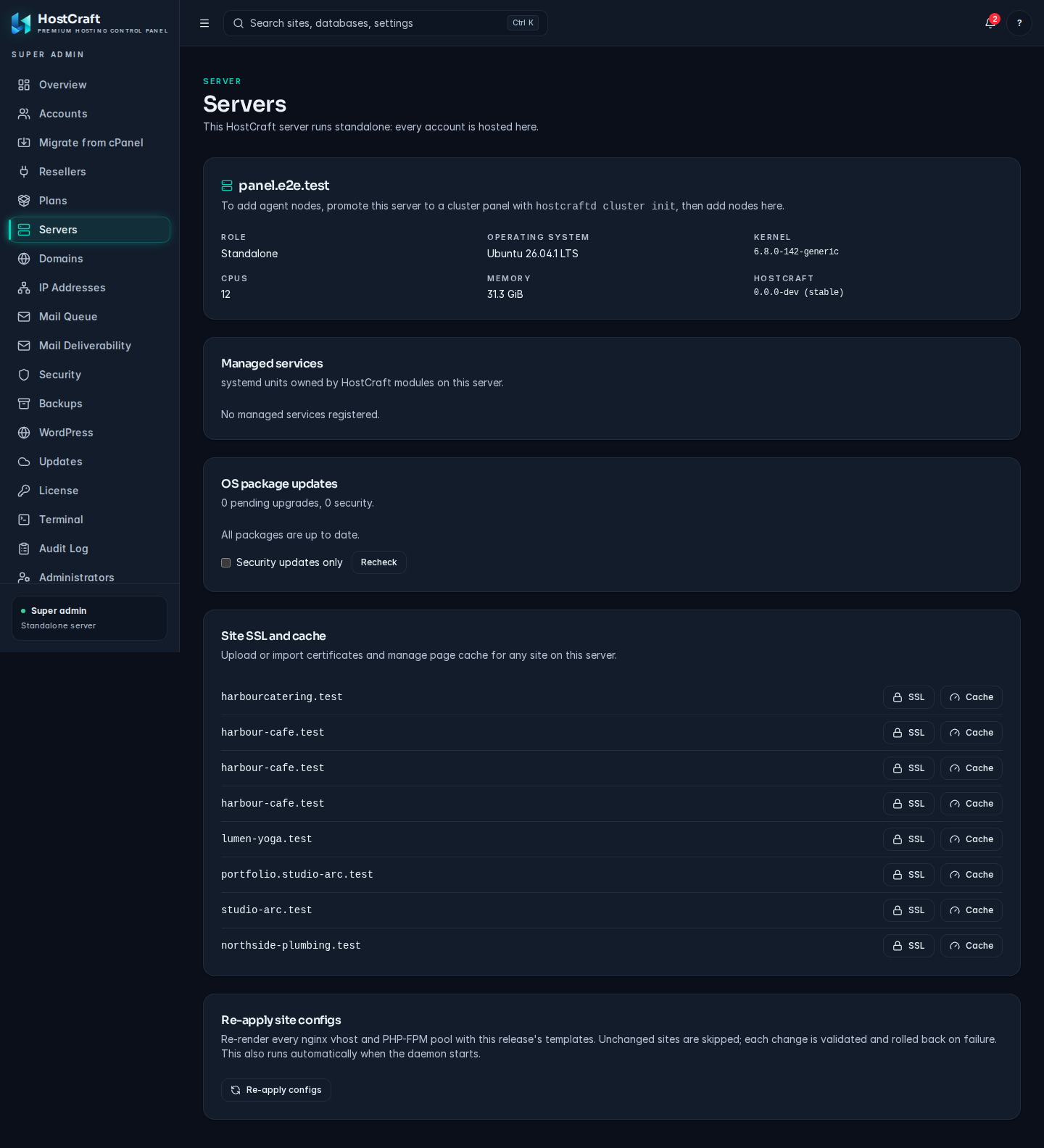
Task: Select the kernel value 6.8.0-142-generic
Action: (x=796, y=252)
